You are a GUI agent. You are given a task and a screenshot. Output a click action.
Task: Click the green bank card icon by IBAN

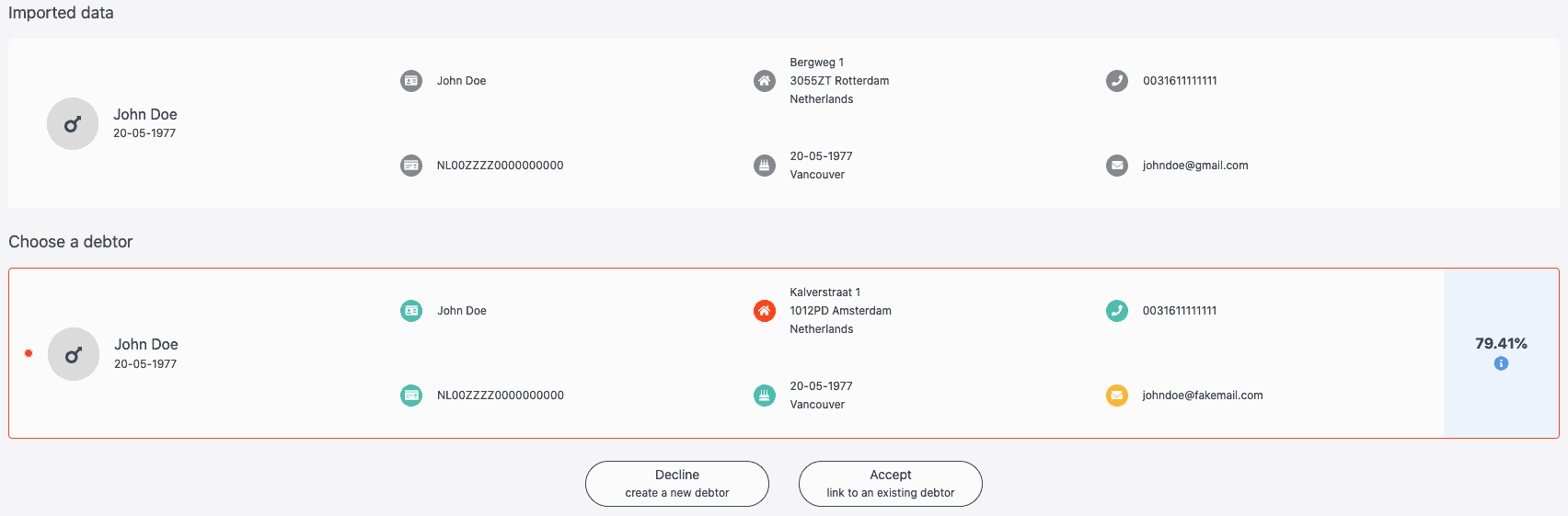[411, 396]
